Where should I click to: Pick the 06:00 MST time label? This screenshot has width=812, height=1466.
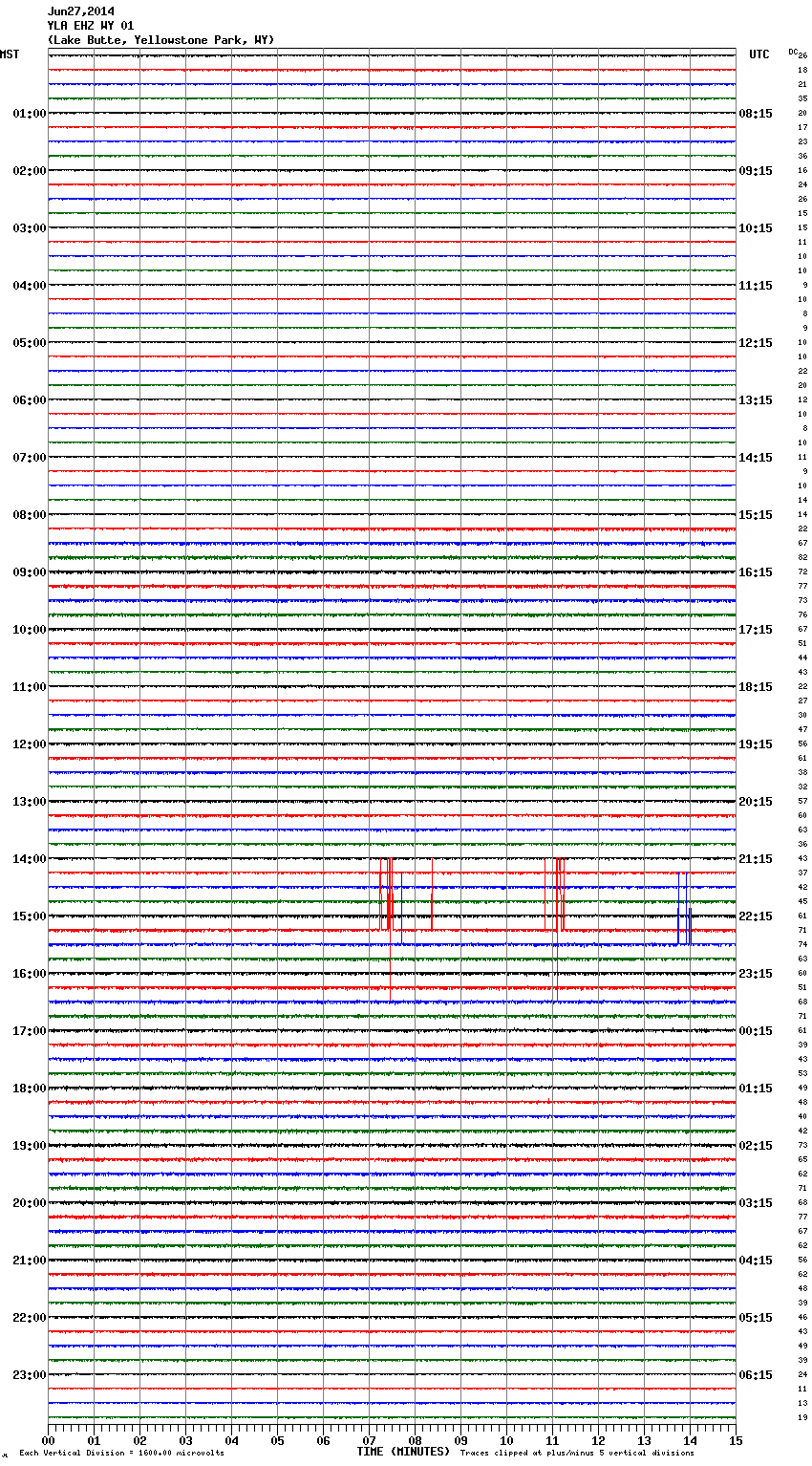click(29, 400)
